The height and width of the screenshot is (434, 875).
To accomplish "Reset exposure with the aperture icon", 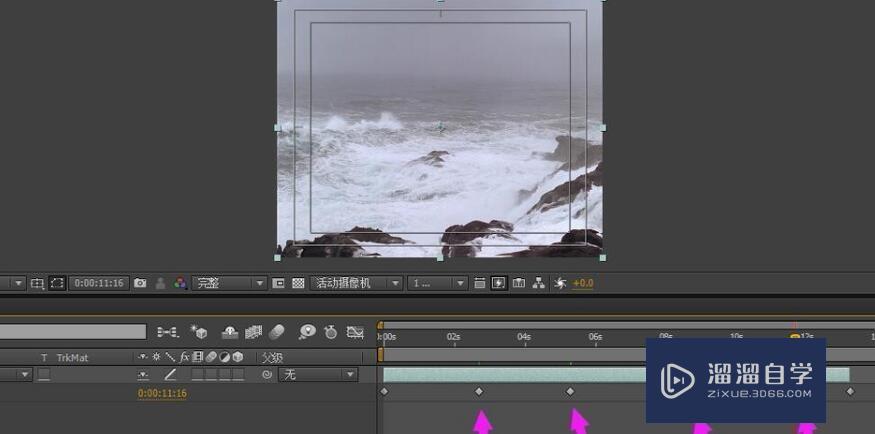I will 560,283.
